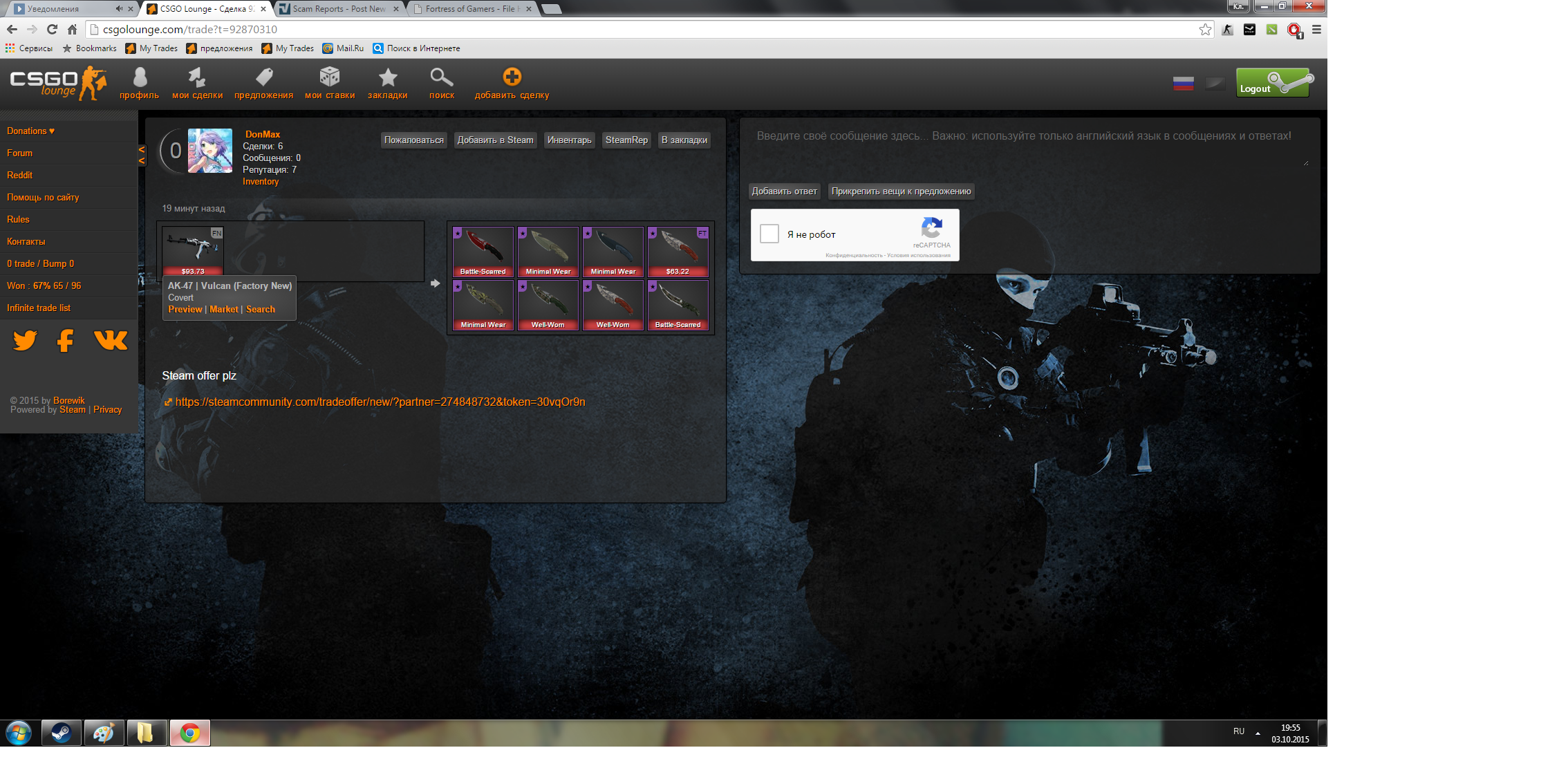
Task: Open the мои сделки trades icon
Action: [x=197, y=77]
